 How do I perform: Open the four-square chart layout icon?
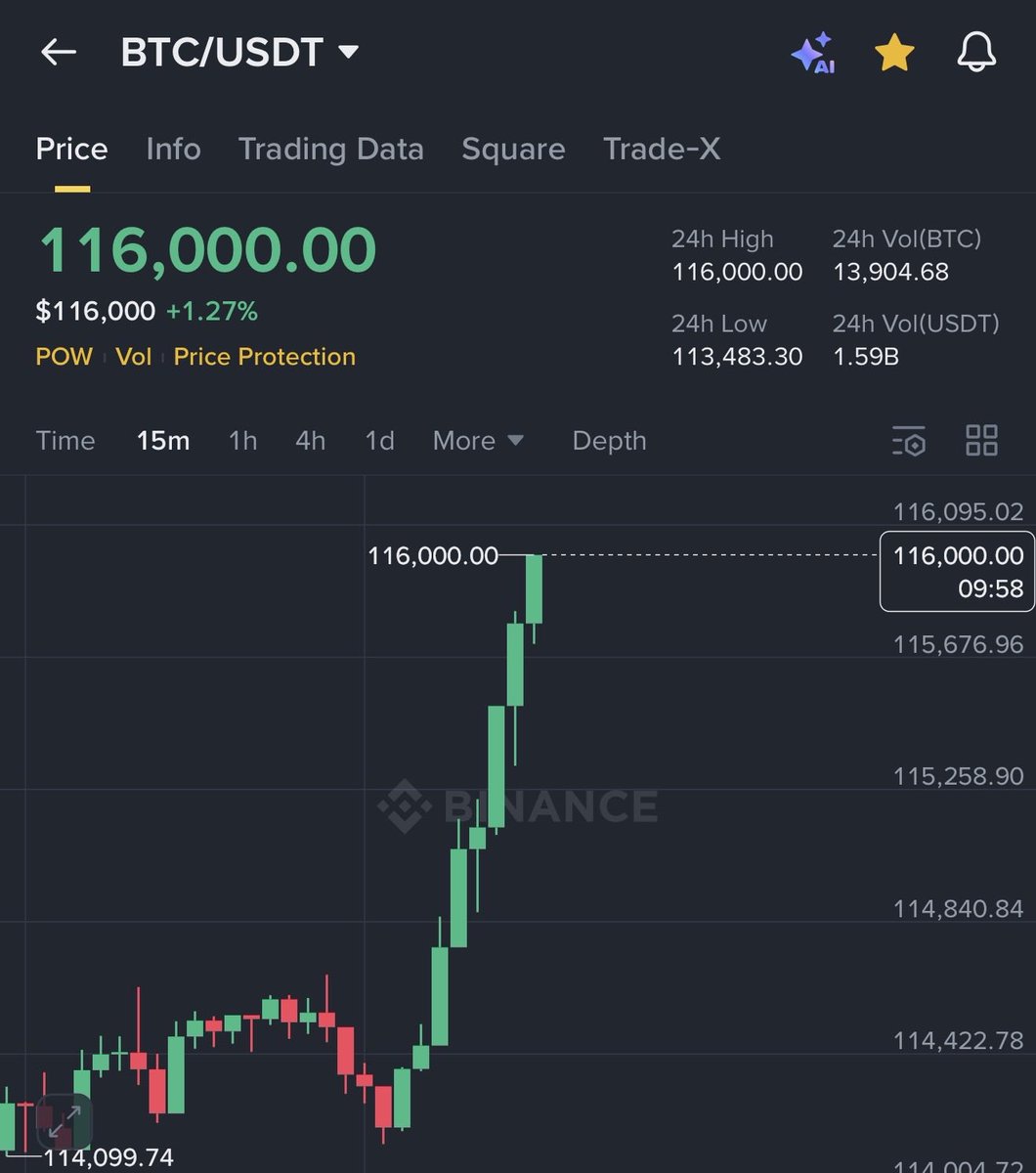[981, 441]
